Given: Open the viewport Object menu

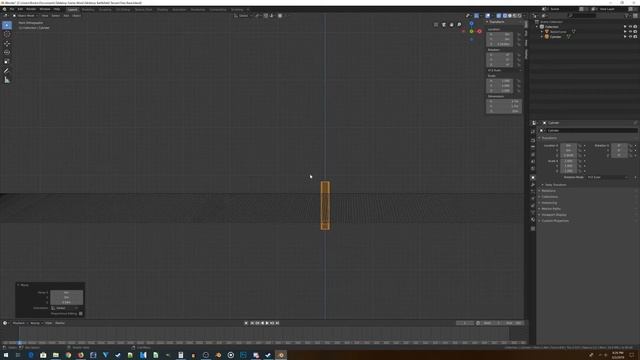Looking at the screenshot, I should pos(76,16).
